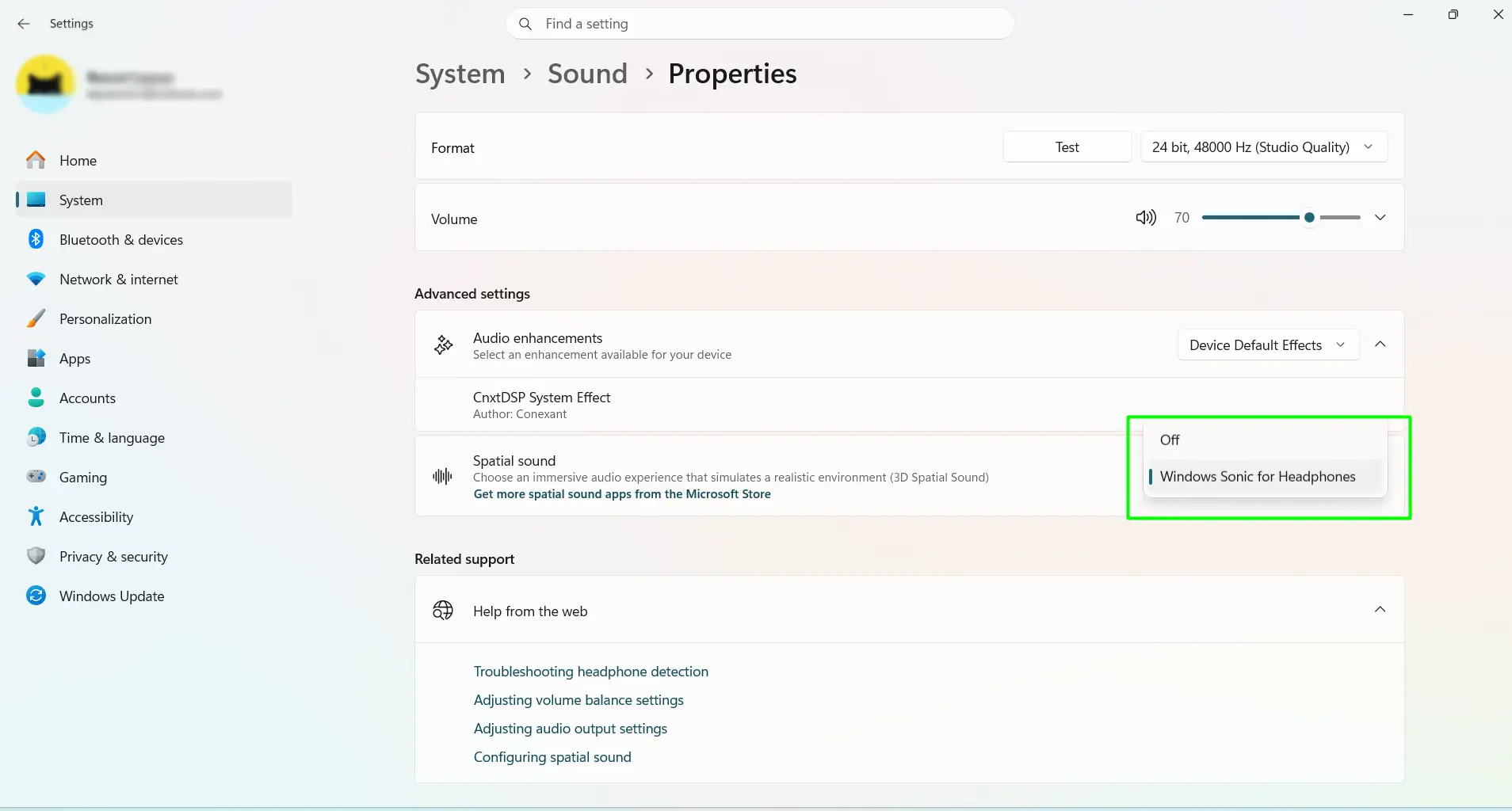This screenshot has width=1512, height=811.
Task: Open Accessibility settings page
Action: click(x=154, y=516)
